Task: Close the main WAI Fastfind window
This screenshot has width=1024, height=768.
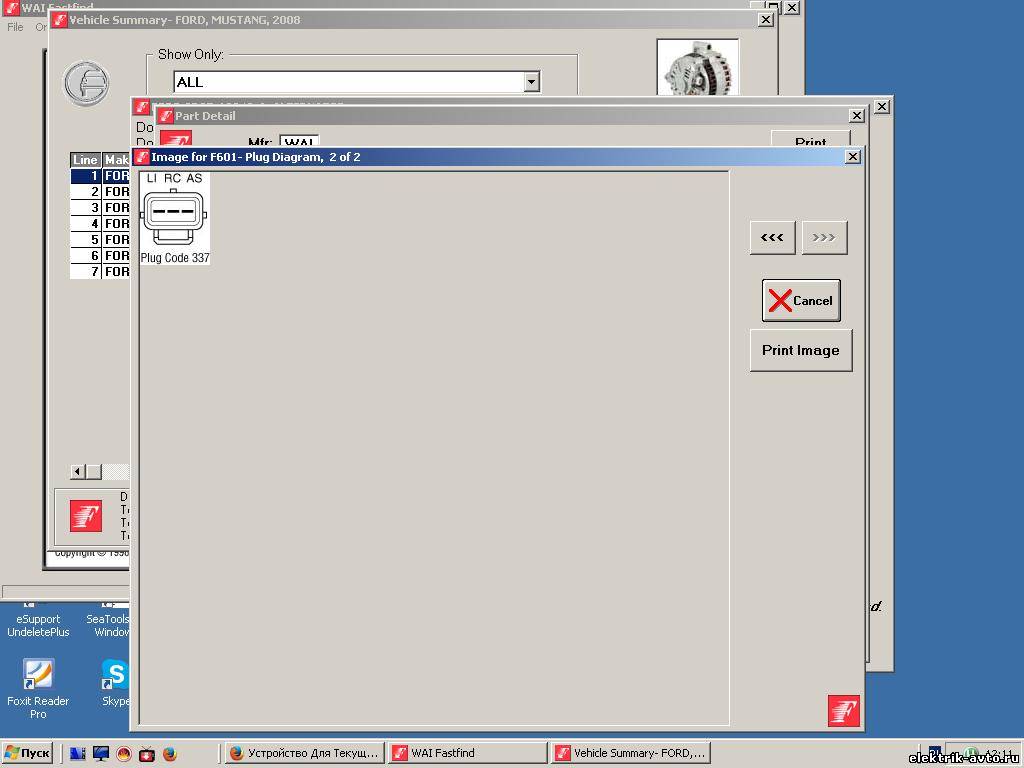Action: click(x=792, y=7)
